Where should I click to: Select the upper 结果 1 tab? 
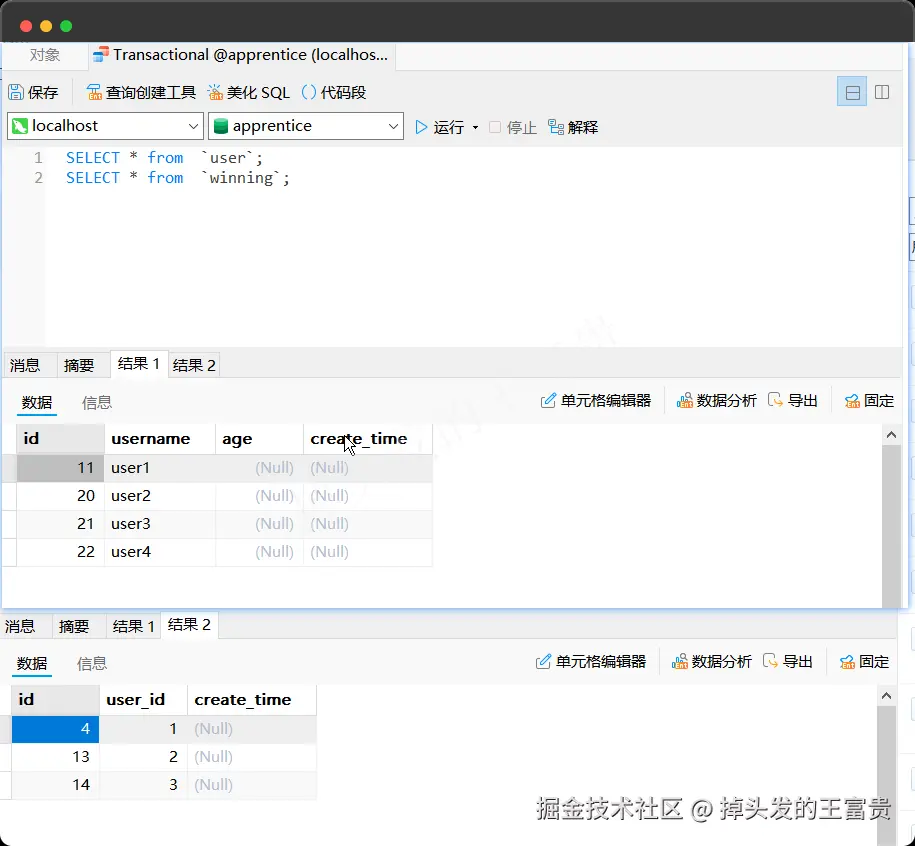139,364
